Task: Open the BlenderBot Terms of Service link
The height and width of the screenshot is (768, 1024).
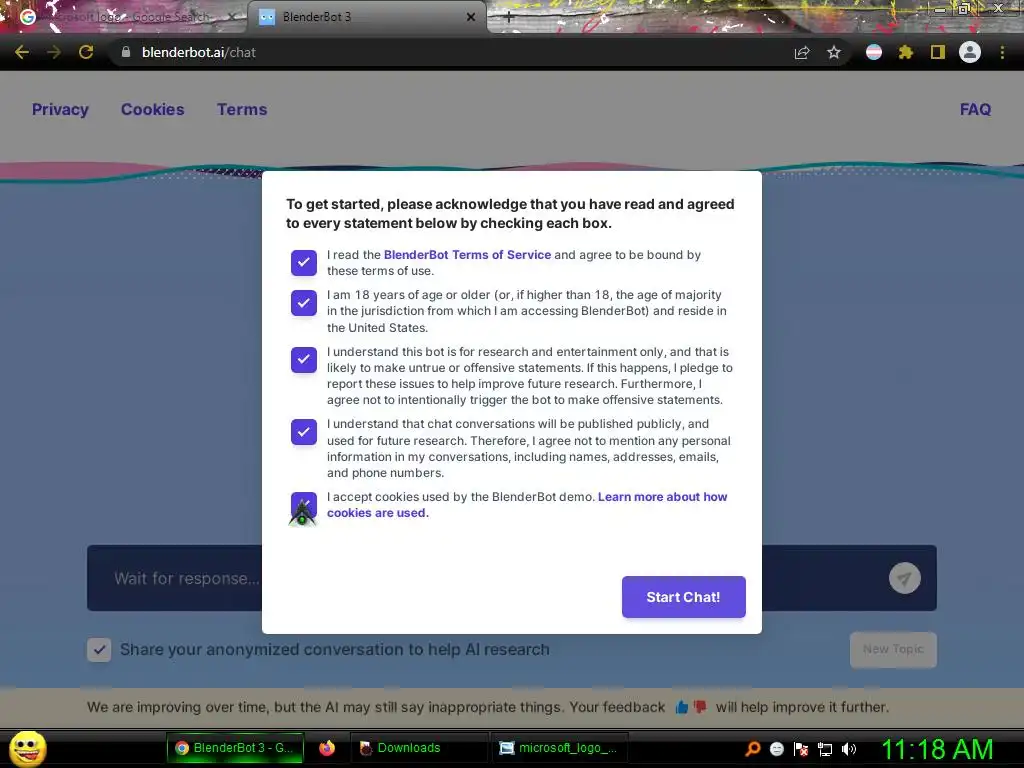Action: [467, 255]
